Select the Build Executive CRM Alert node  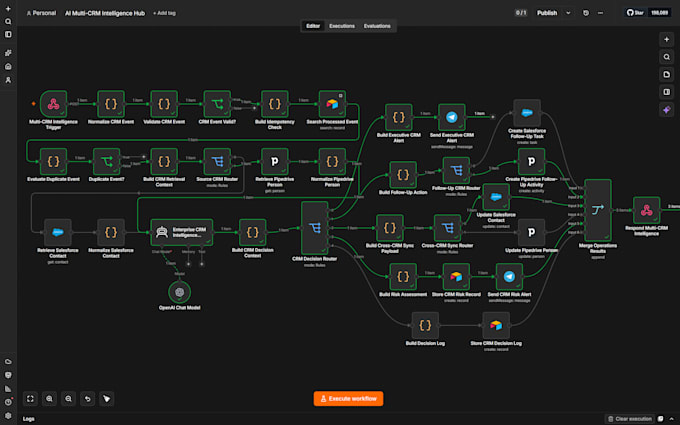[x=398, y=117]
